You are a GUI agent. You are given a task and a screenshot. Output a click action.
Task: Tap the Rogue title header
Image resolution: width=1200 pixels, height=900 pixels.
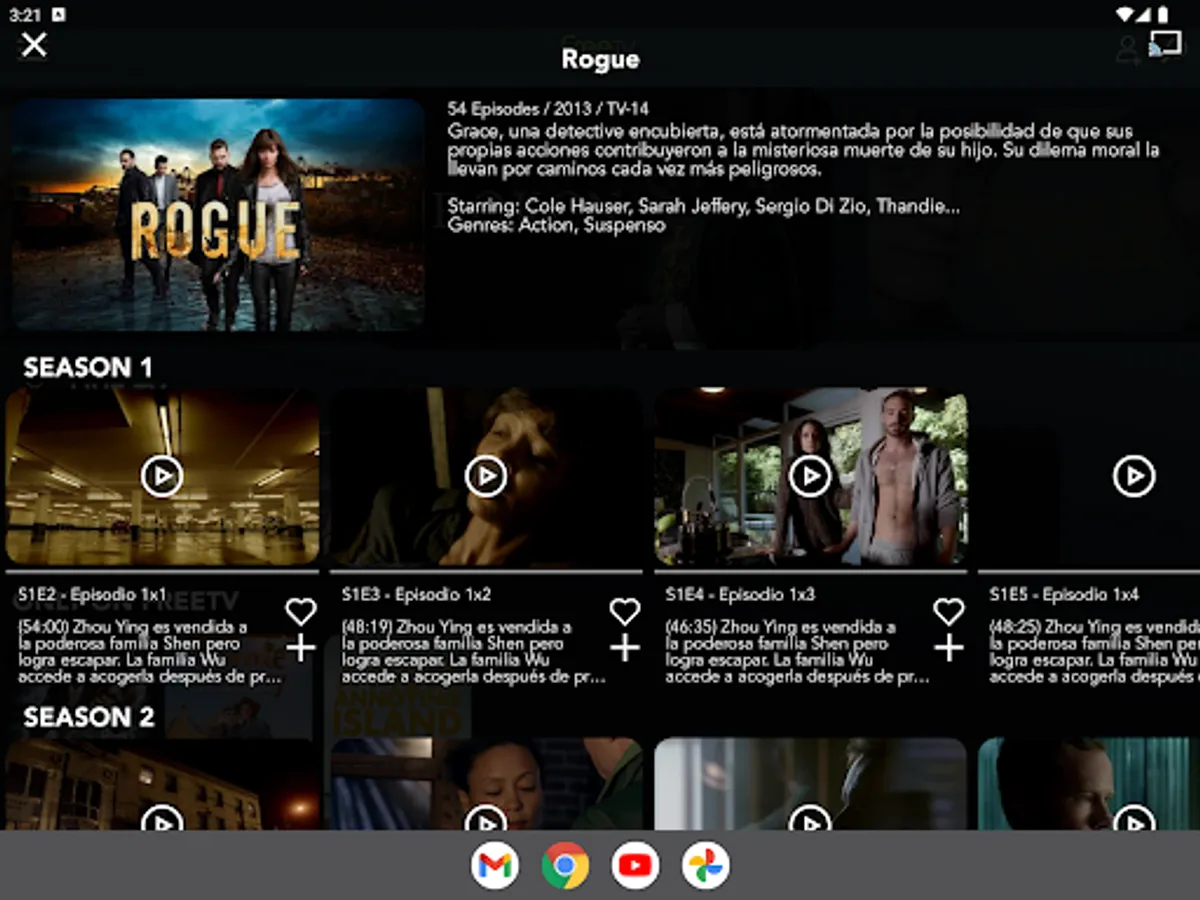(x=600, y=59)
